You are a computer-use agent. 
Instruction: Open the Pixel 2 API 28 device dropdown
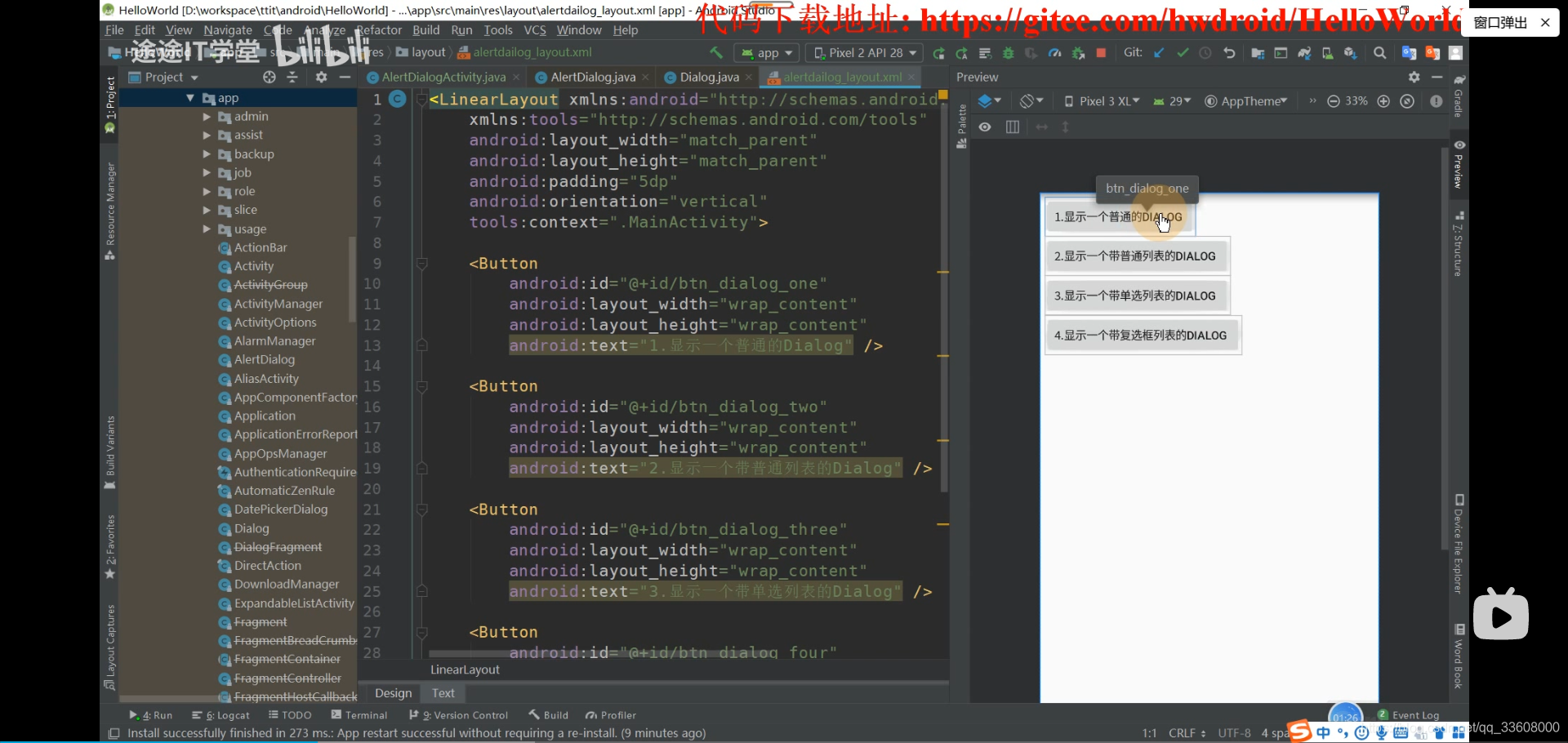tap(865, 53)
